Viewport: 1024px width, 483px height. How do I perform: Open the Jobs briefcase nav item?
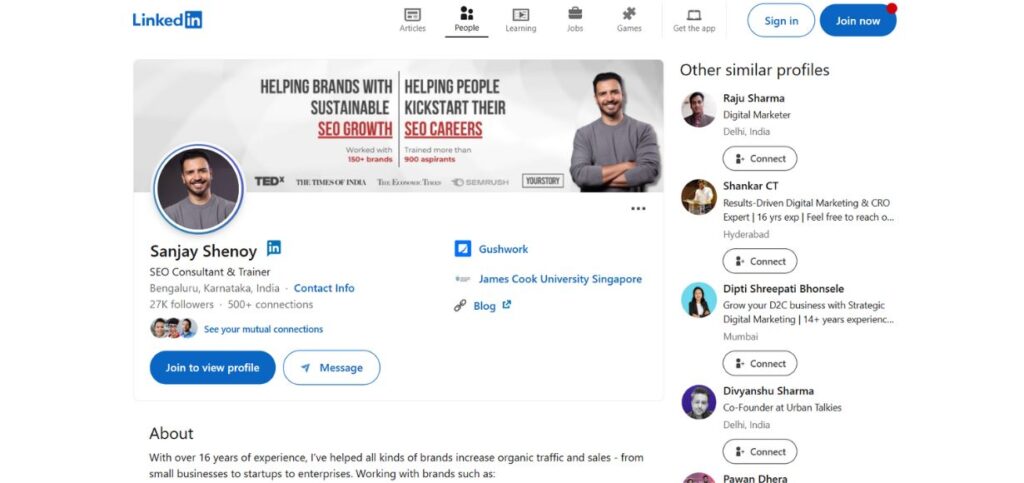575,20
